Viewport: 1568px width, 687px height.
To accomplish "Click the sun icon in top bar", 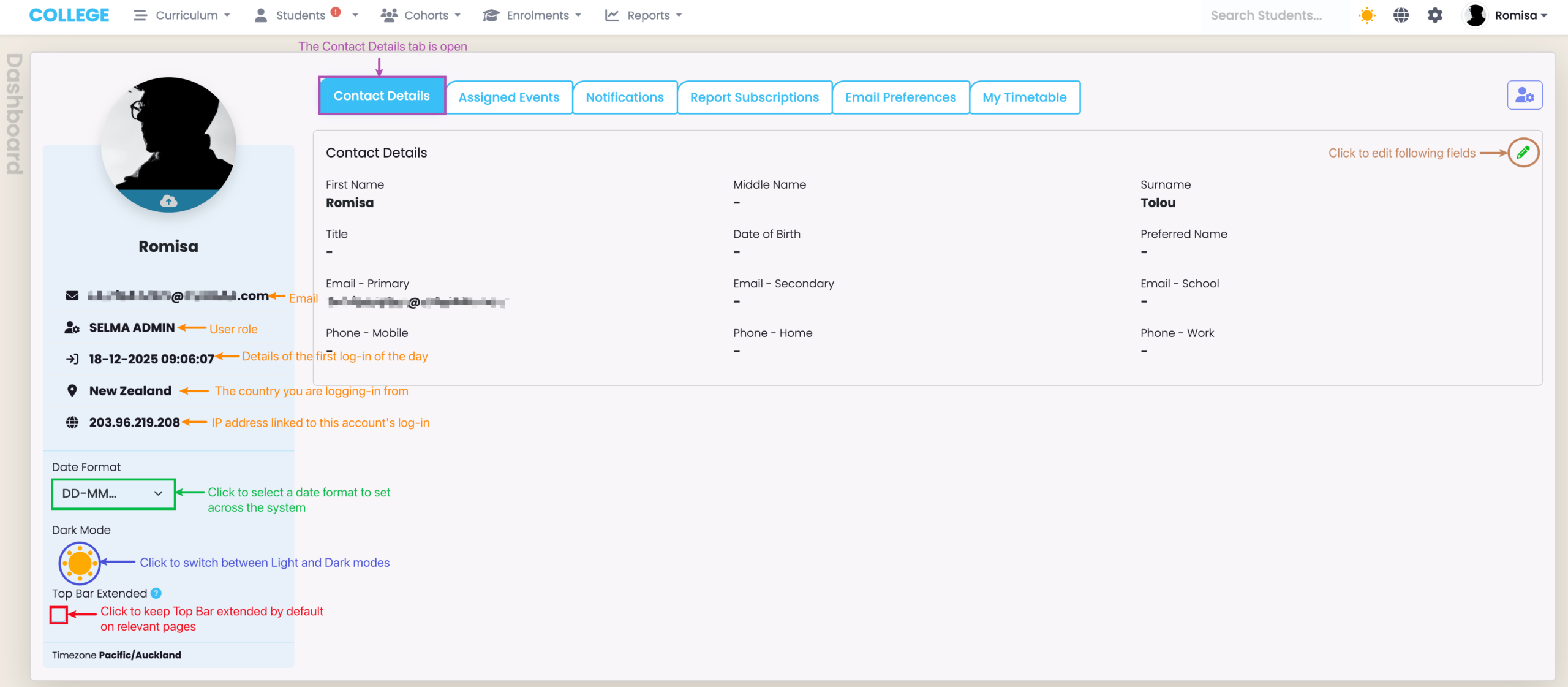I will pyautogui.click(x=1366, y=15).
